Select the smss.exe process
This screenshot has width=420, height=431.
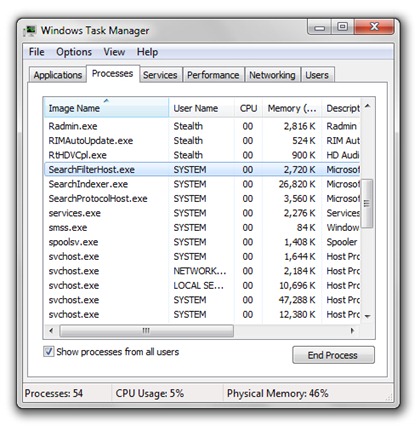(202, 228)
